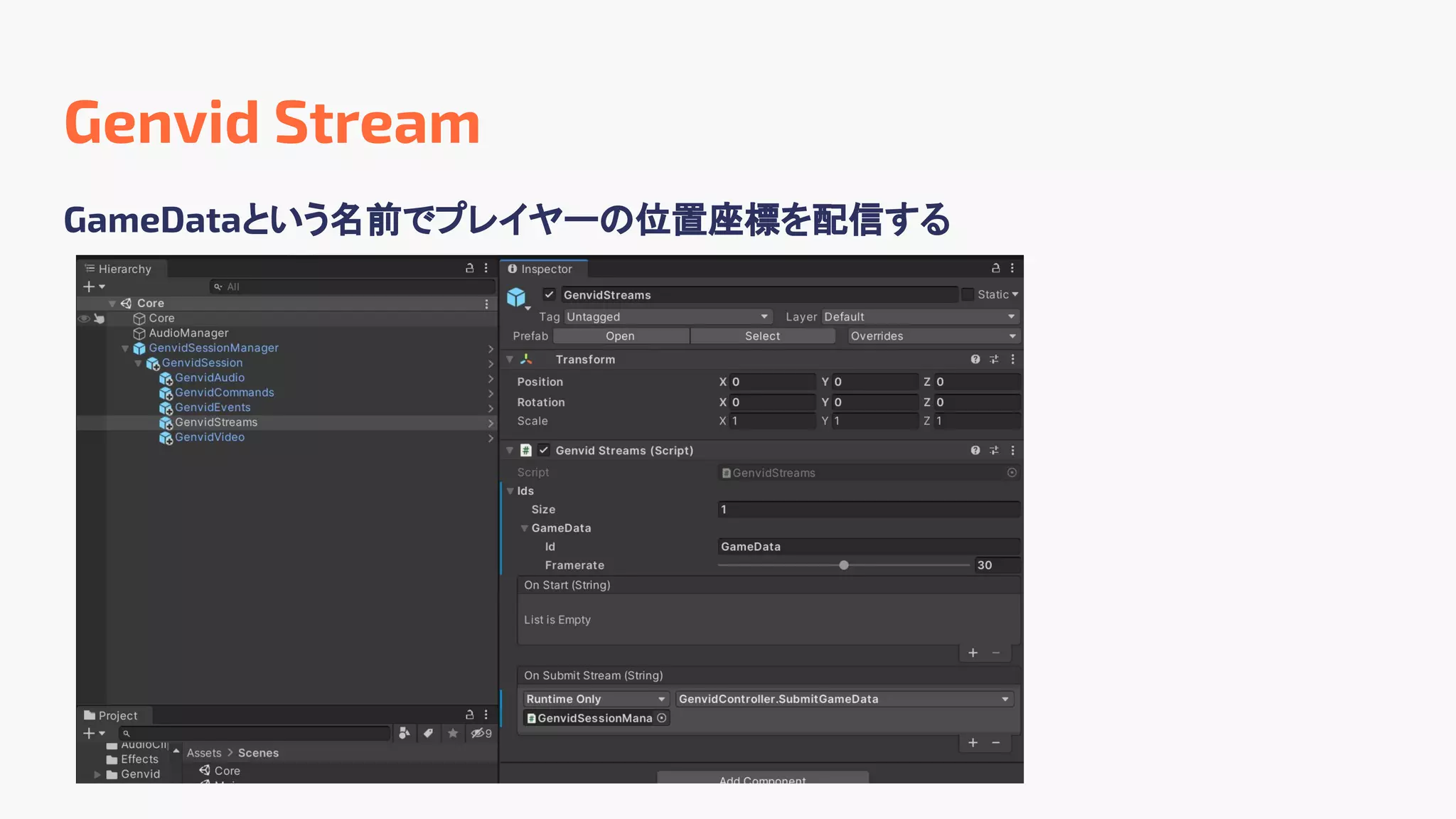The height and width of the screenshot is (819, 1456).
Task: Add entry to On Submit Stream list
Action: point(973,743)
